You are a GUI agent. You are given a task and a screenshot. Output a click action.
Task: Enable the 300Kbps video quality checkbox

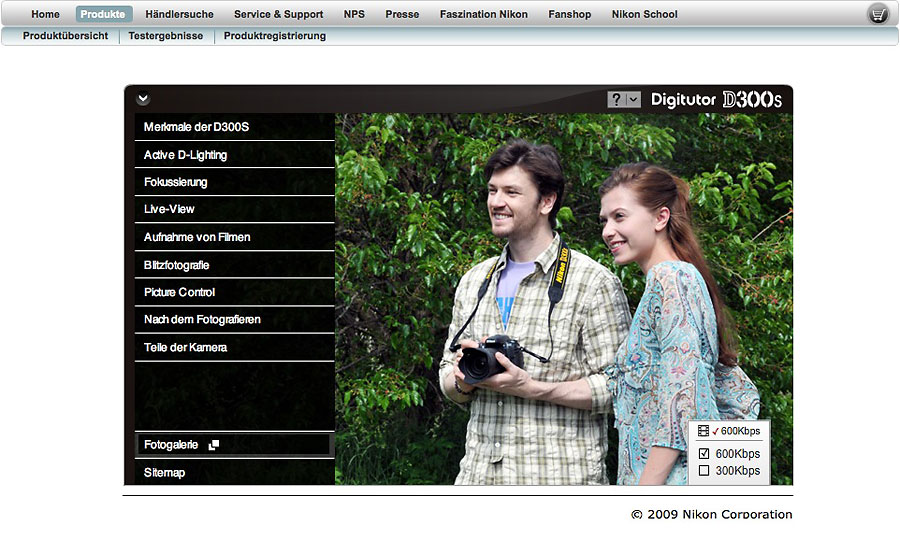click(704, 471)
